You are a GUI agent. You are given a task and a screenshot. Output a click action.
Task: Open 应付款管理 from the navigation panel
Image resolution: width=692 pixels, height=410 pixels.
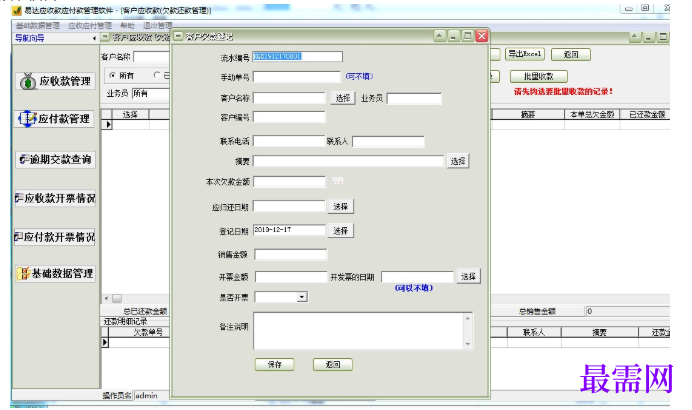pos(55,119)
